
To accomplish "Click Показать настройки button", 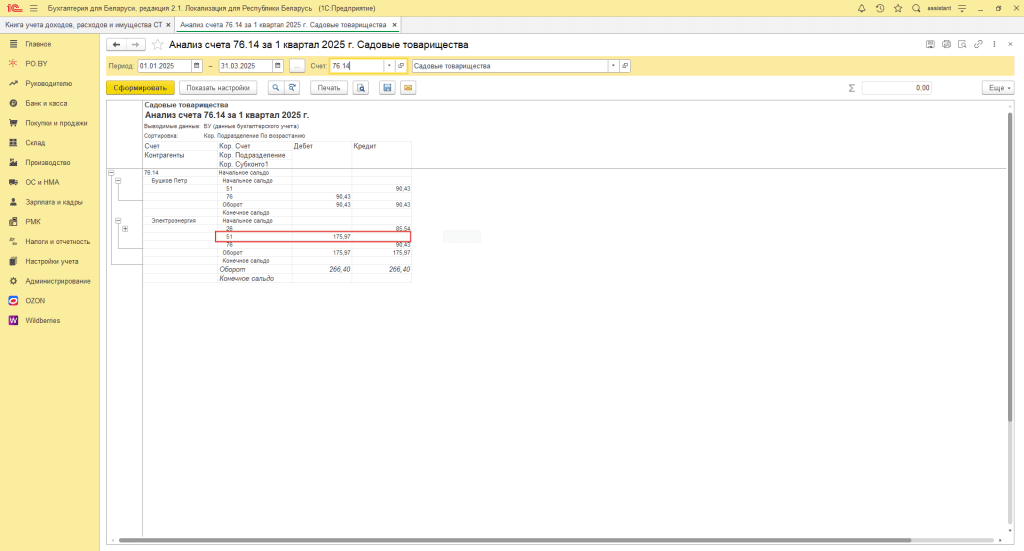I will 218,87.
